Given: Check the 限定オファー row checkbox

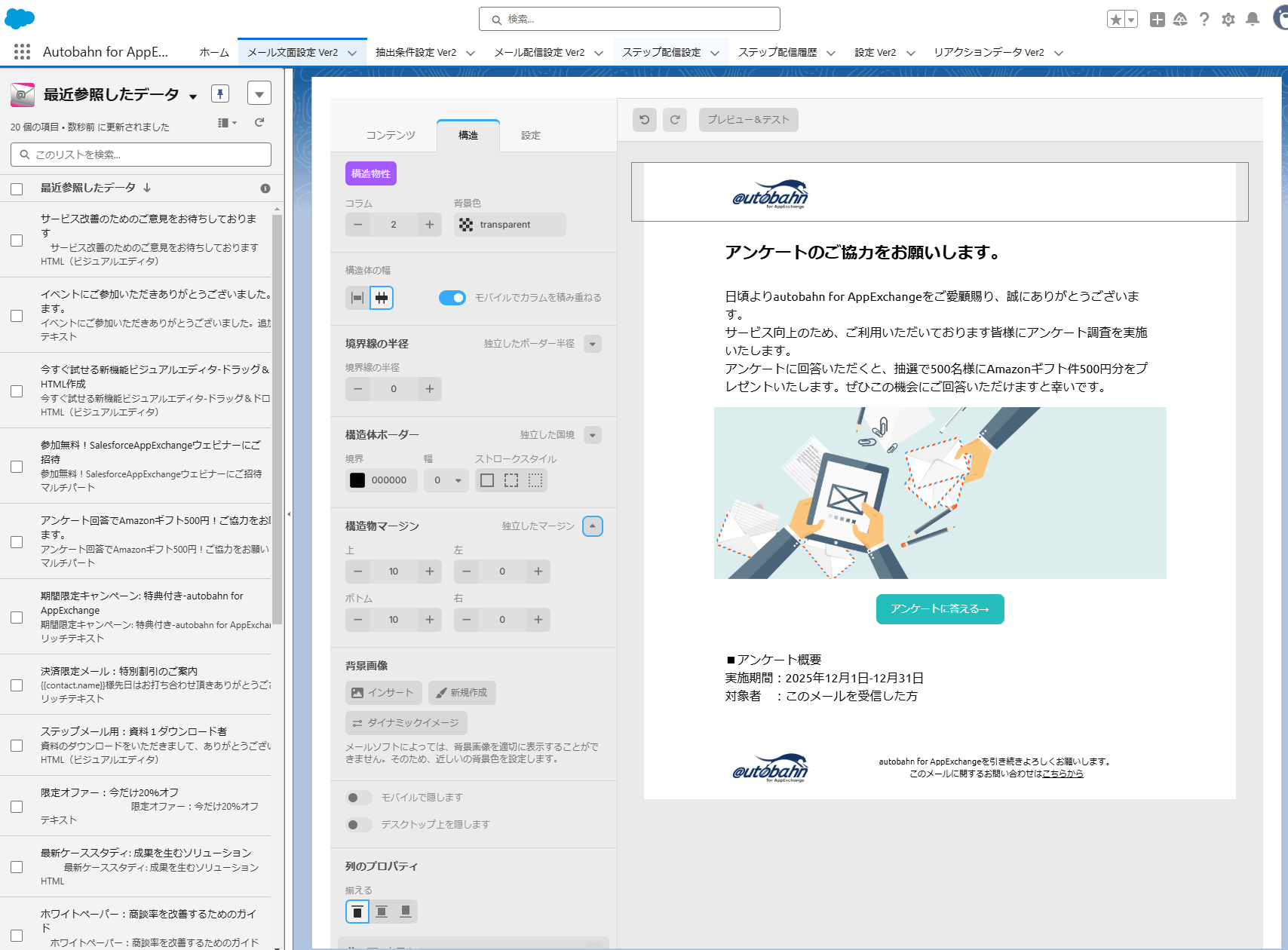Looking at the screenshot, I should pos(17,807).
